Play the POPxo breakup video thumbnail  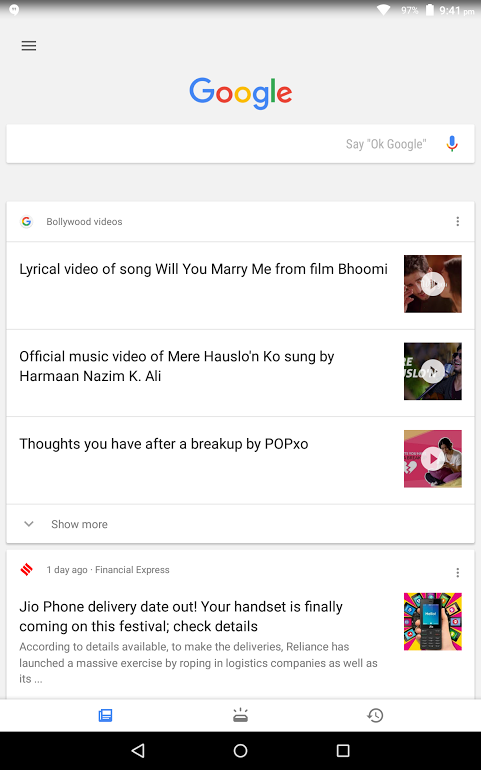(433, 459)
